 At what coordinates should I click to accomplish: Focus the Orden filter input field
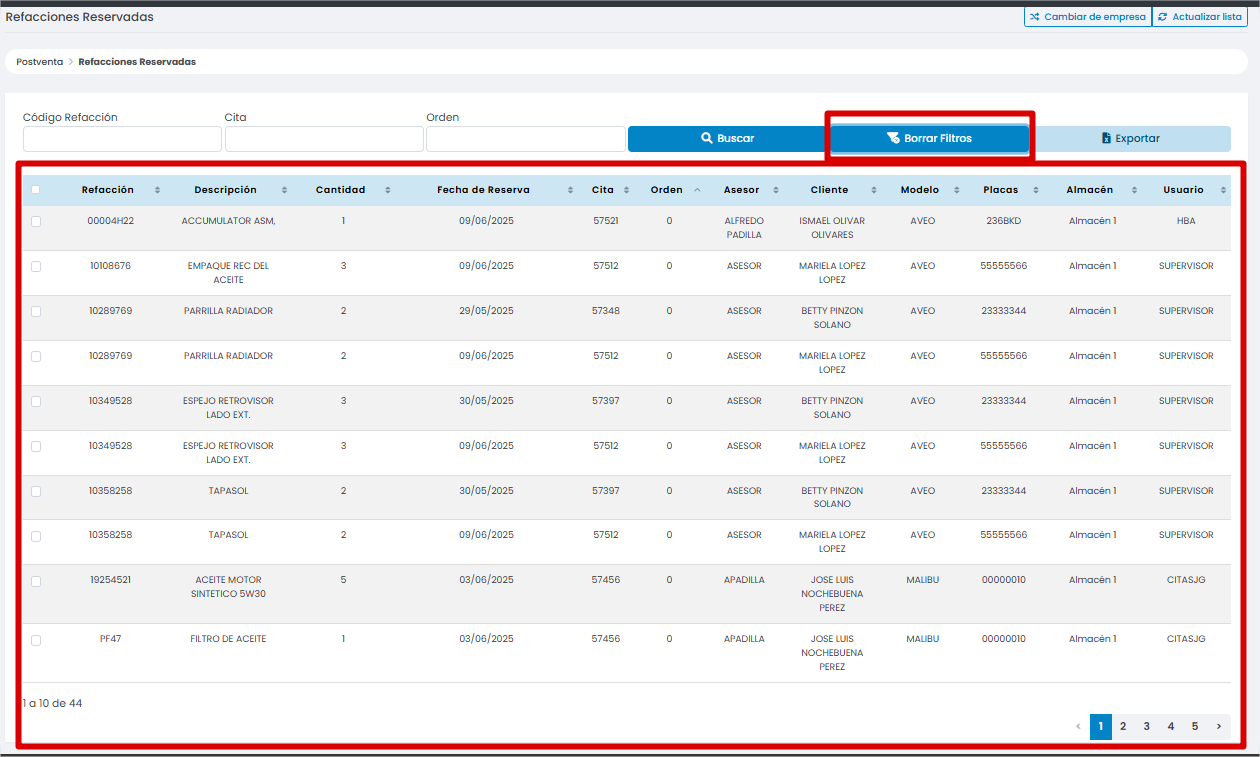[x=526, y=139]
